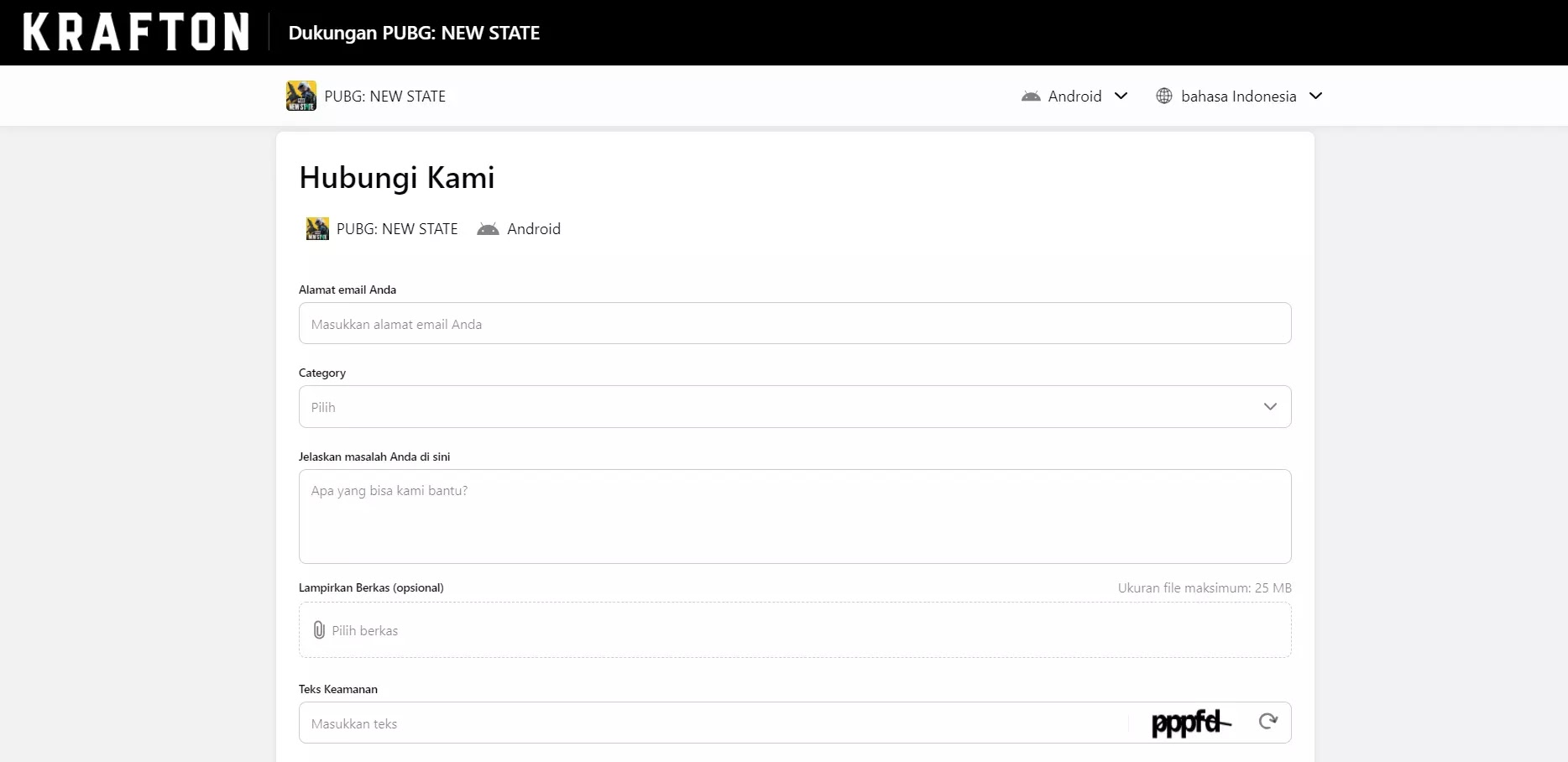The height and width of the screenshot is (762, 1568).
Task: Click the Android robot icon in navbar
Action: 1031,97
